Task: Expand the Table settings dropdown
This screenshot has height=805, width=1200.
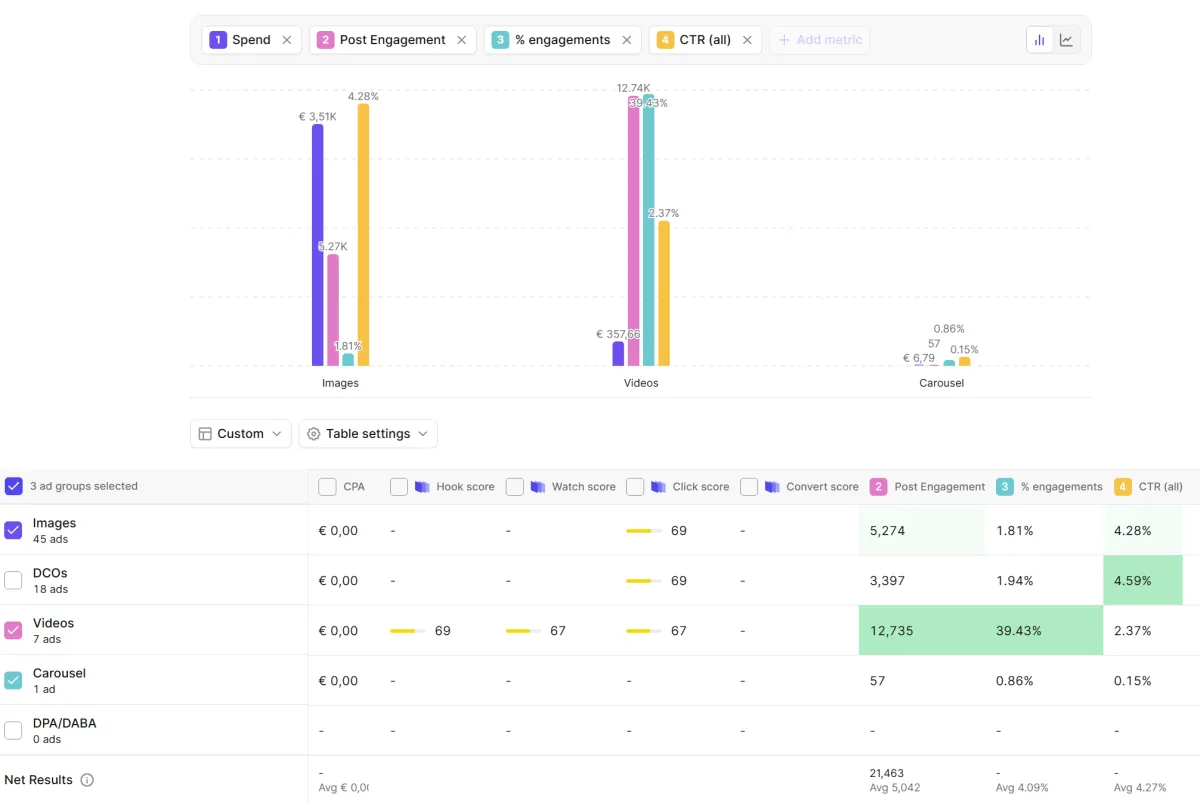Action: coord(368,434)
